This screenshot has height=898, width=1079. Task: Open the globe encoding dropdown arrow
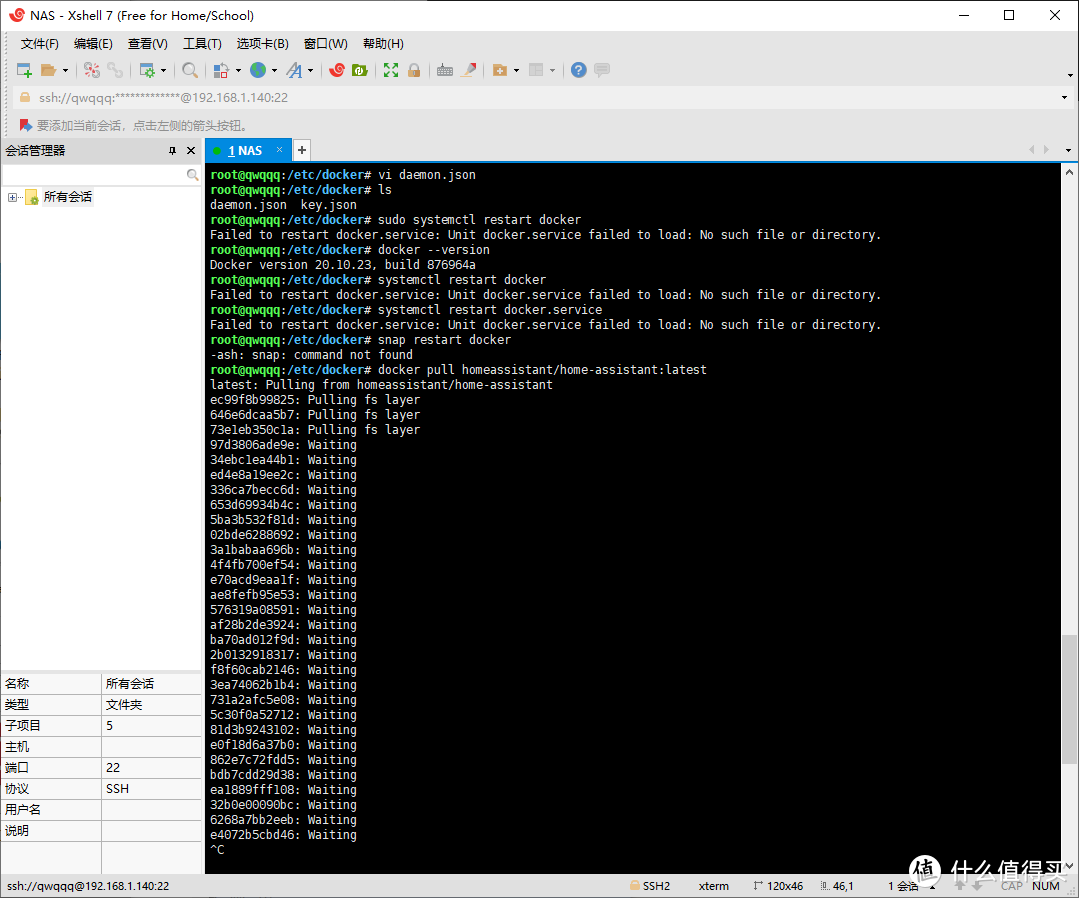tap(274, 70)
